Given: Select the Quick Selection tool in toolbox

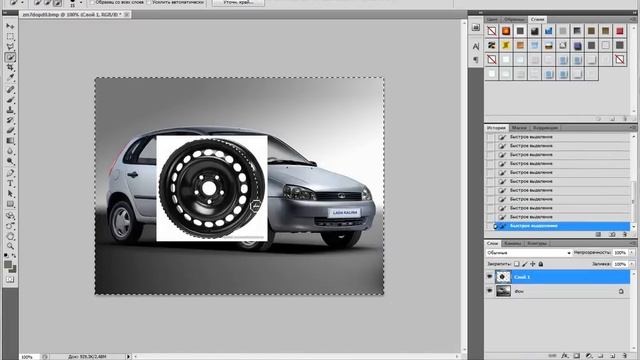Looking at the screenshot, I should point(10,57).
